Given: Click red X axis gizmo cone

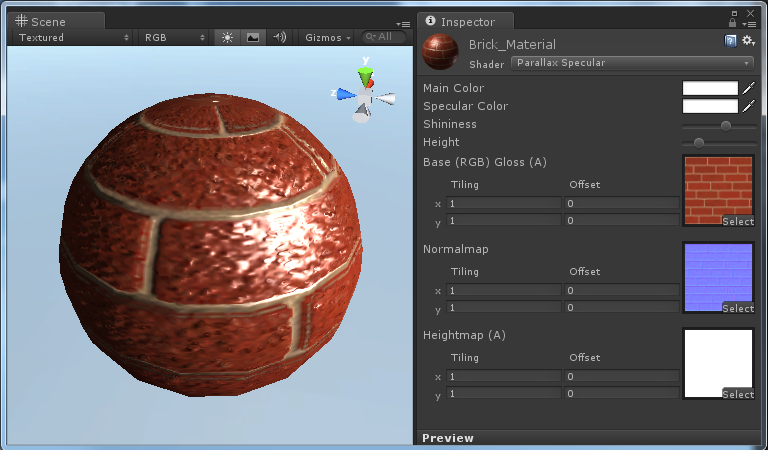Looking at the screenshot, I should coord(370,84).
